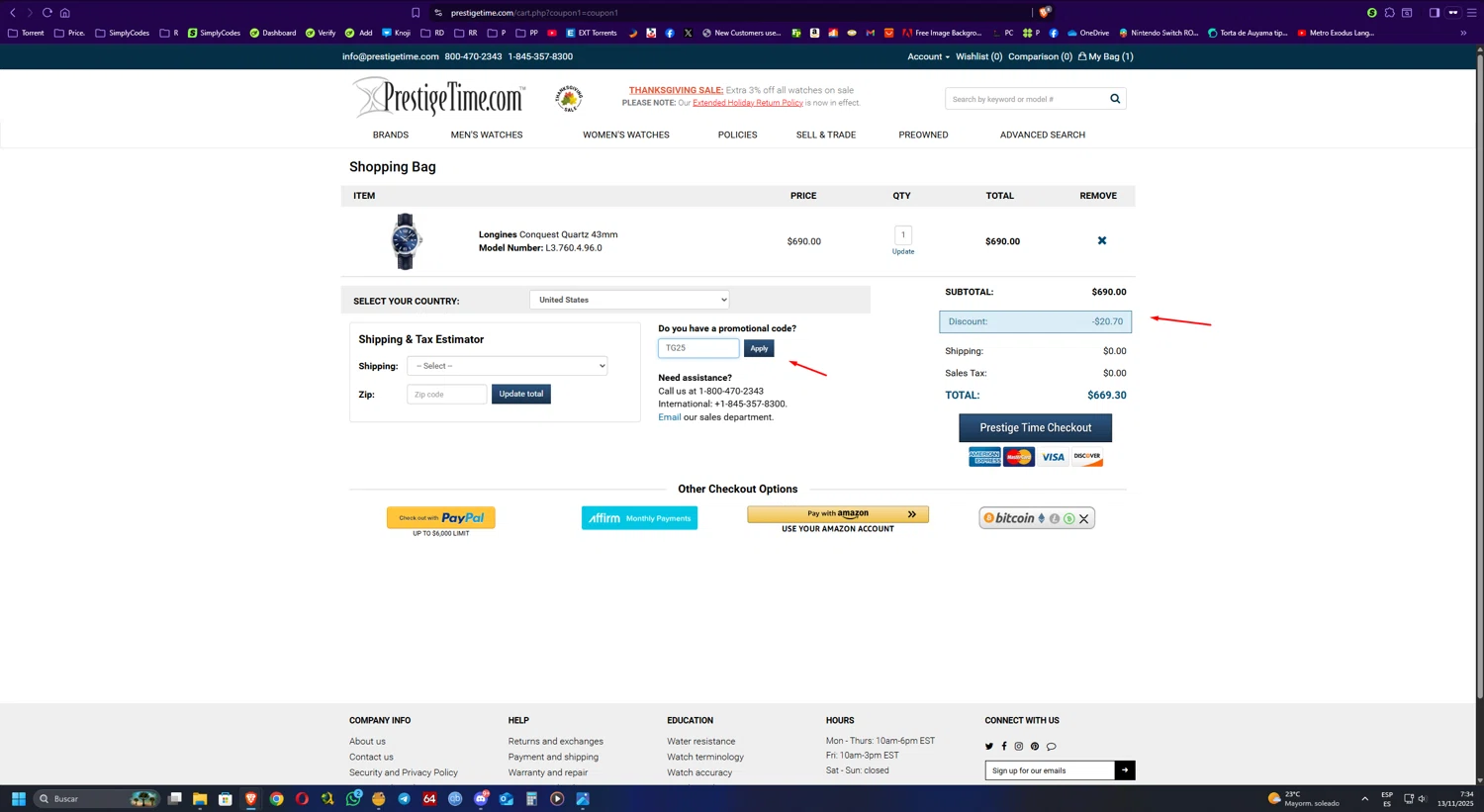
Task: Open the Select Your Country dropdown
Action: 629,300
